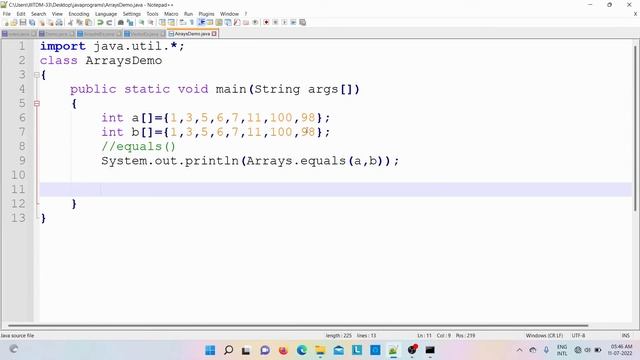Click the Copy toolbar icon
This screenshot has height=360, width=640.
(x=79, y=22)
